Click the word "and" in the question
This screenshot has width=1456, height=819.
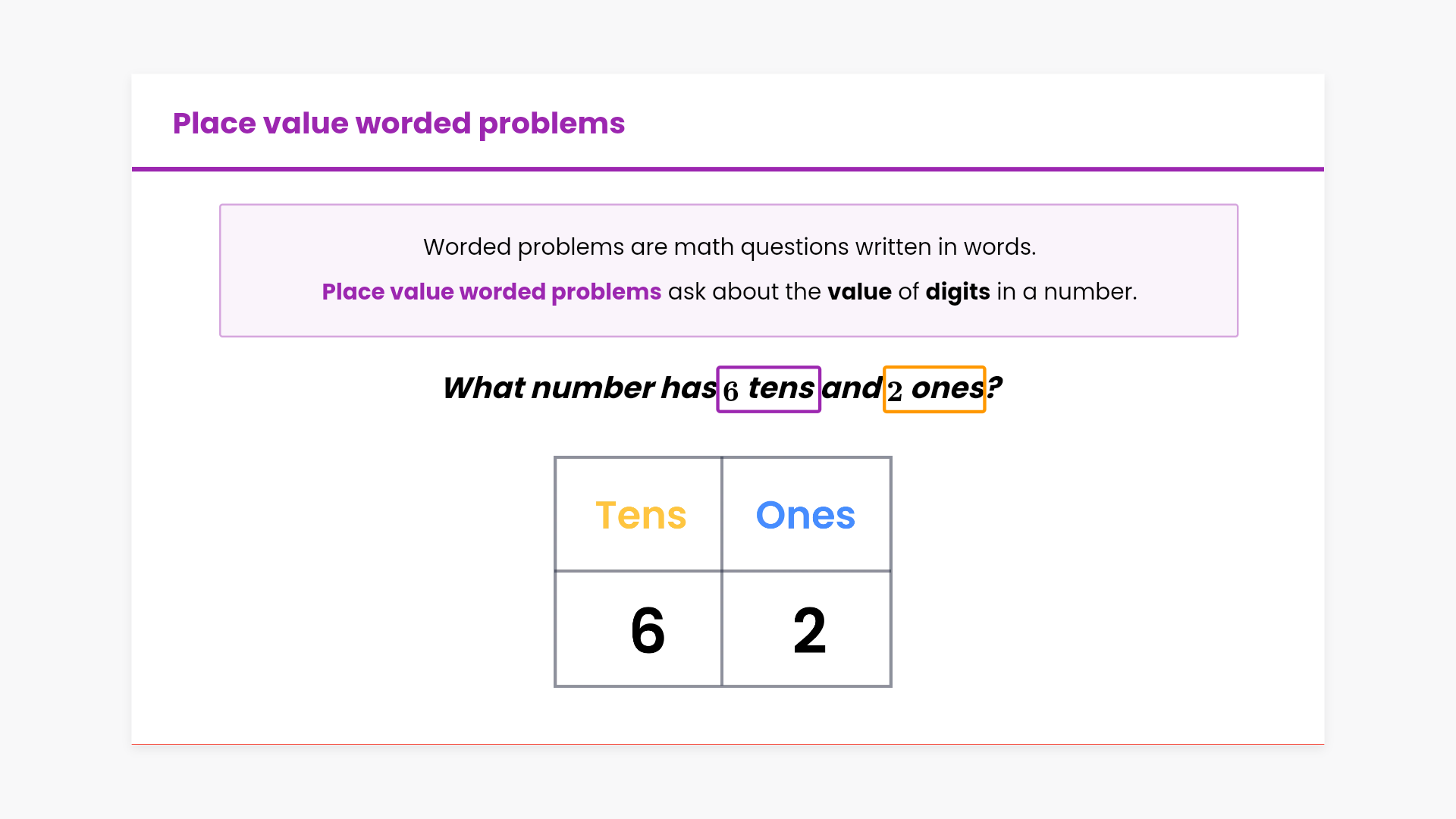click(852, 388)
